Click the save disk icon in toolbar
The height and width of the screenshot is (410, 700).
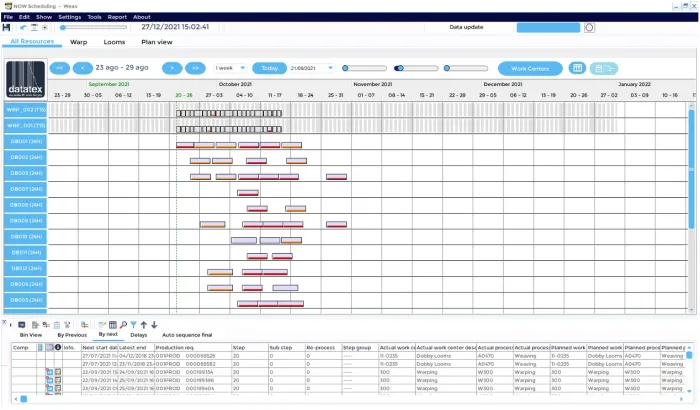pyautogui.click(x=8, y=27)
